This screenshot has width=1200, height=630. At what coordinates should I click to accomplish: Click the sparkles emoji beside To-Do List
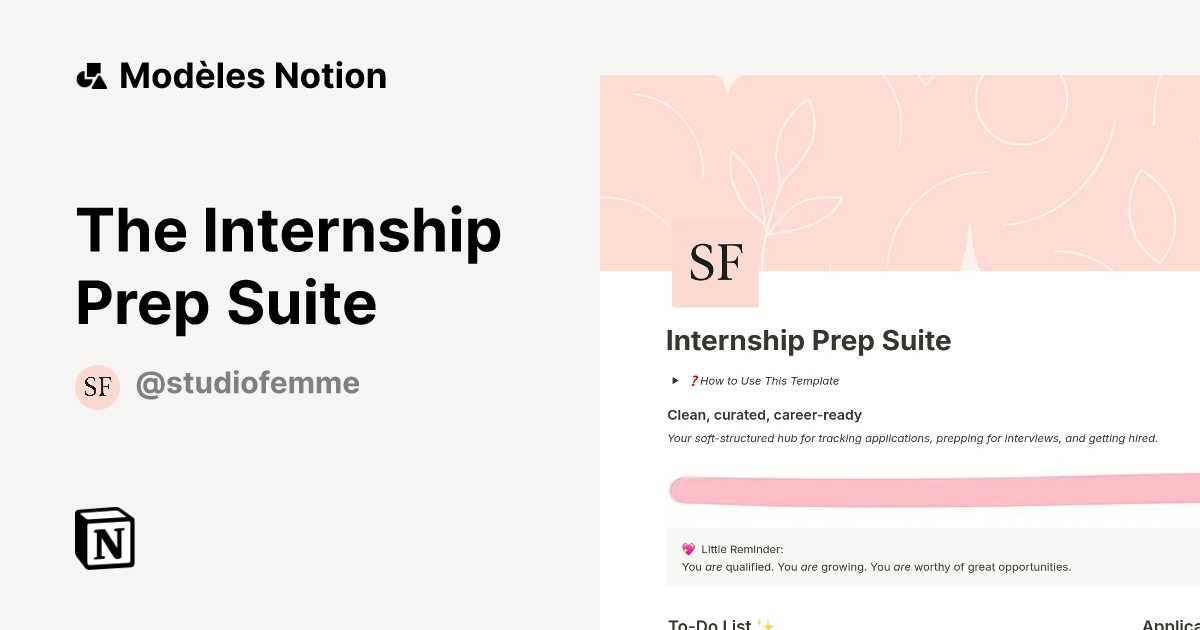(765, 622)
